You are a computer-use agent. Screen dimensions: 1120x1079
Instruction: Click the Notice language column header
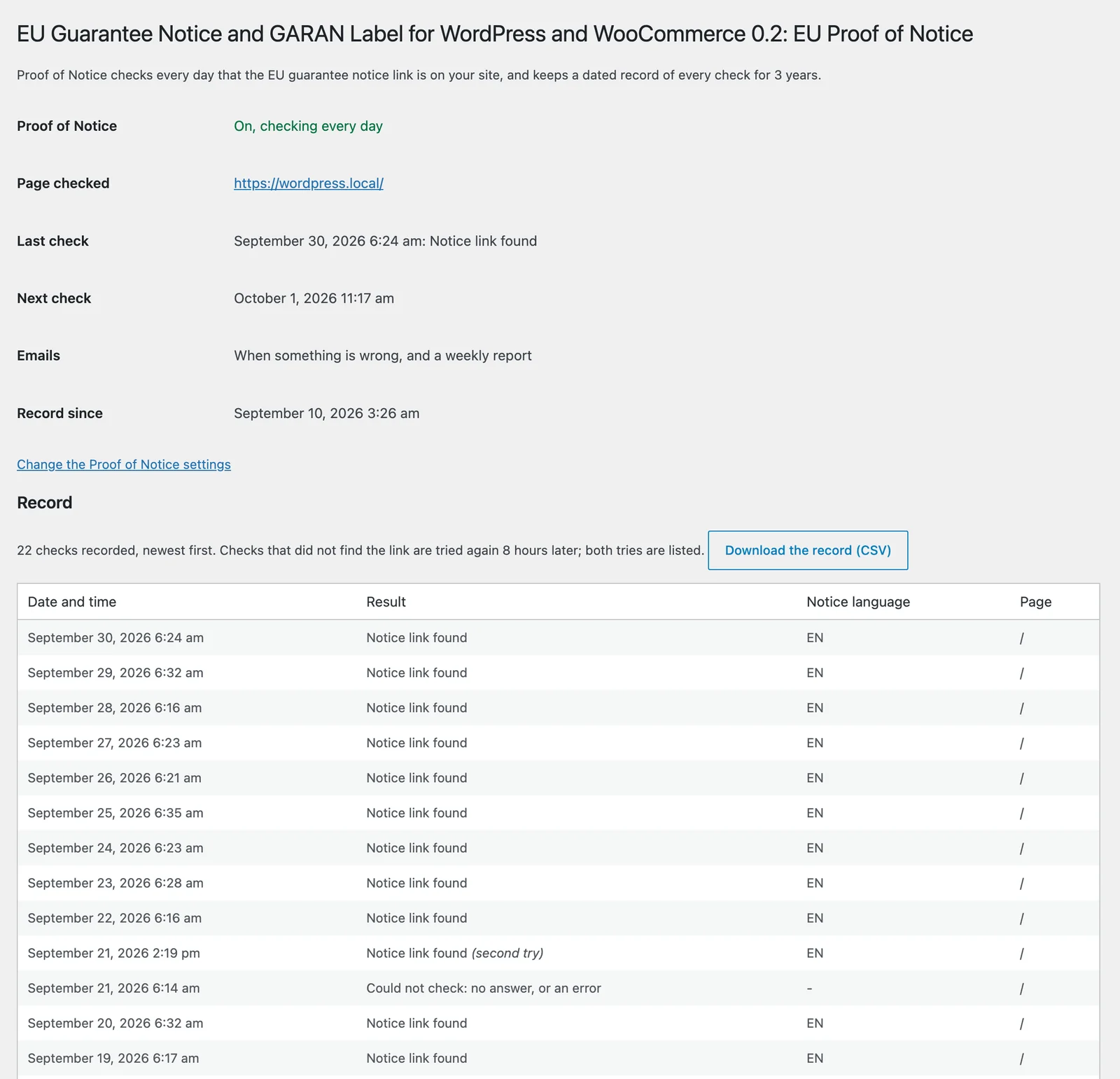858,601
